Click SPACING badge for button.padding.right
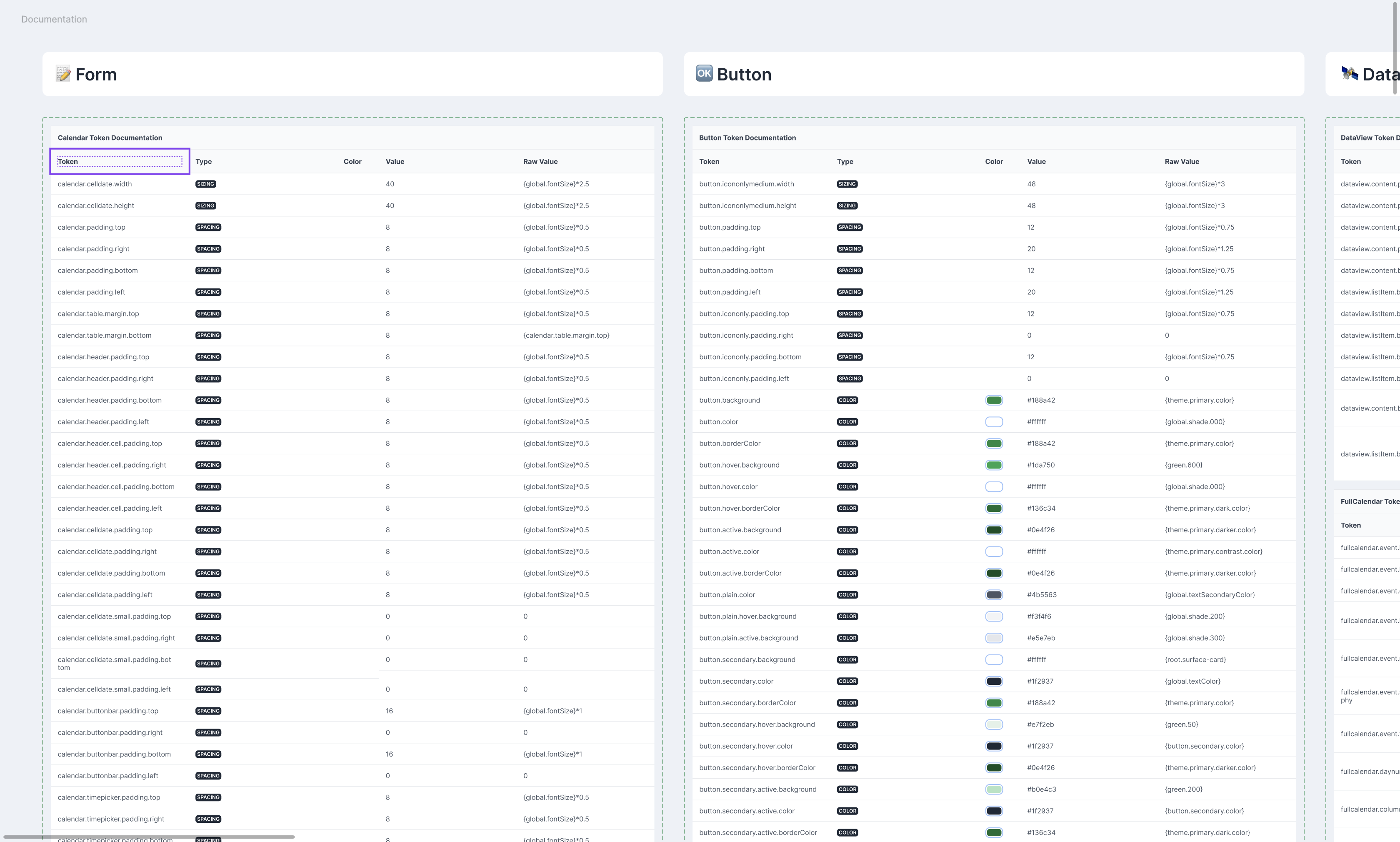 click(850, 249)
